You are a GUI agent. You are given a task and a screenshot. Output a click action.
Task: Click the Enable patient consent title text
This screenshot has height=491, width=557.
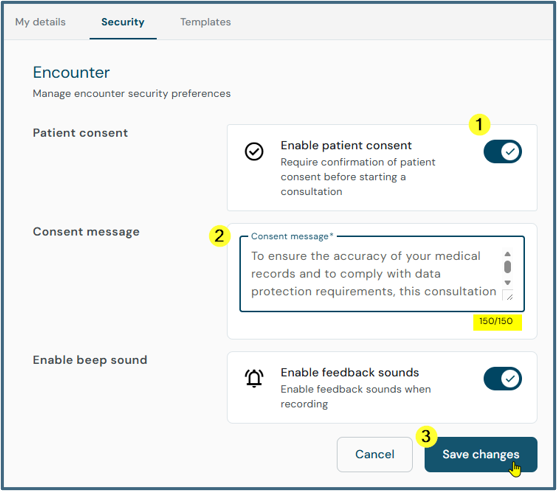[x=346, y=145]
